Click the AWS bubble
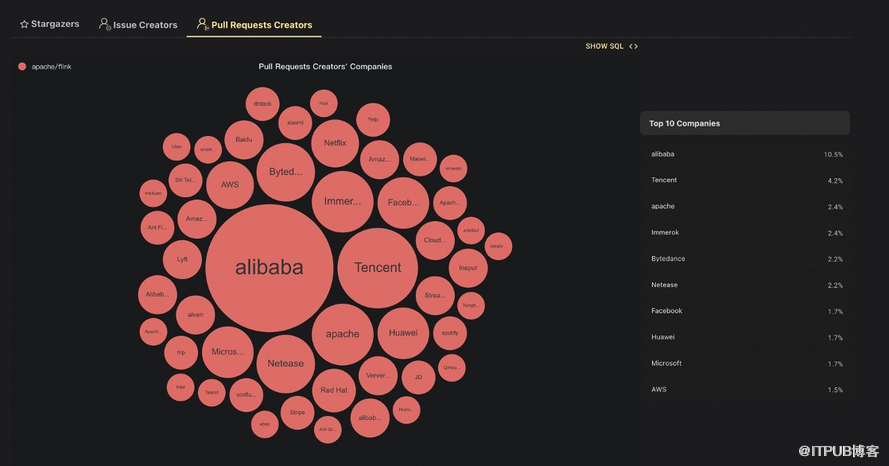Screen dimensions: 889x466 [230, 185]
